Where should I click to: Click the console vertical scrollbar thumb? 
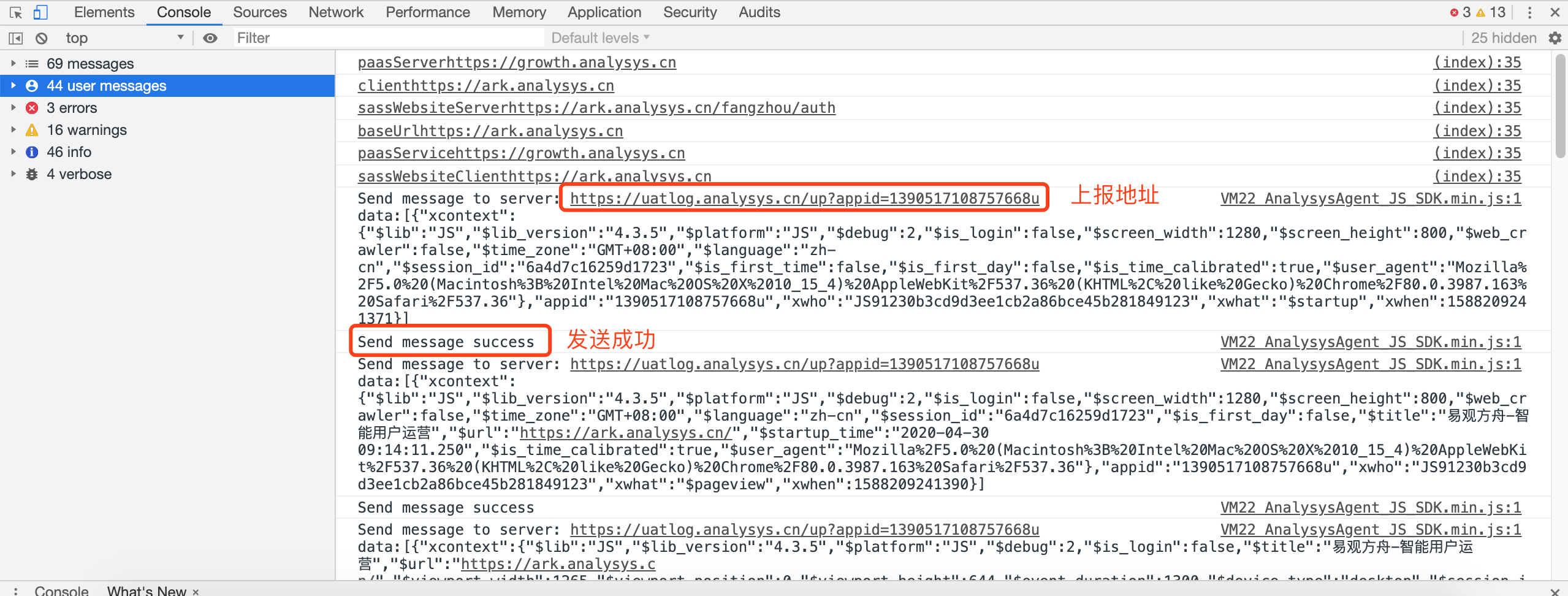tap(1560, 105)
